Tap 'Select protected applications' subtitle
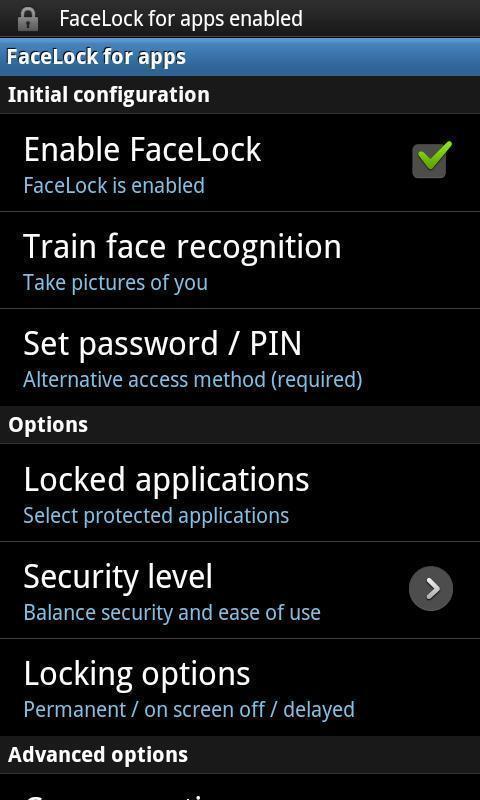 [x=156, y=515]
